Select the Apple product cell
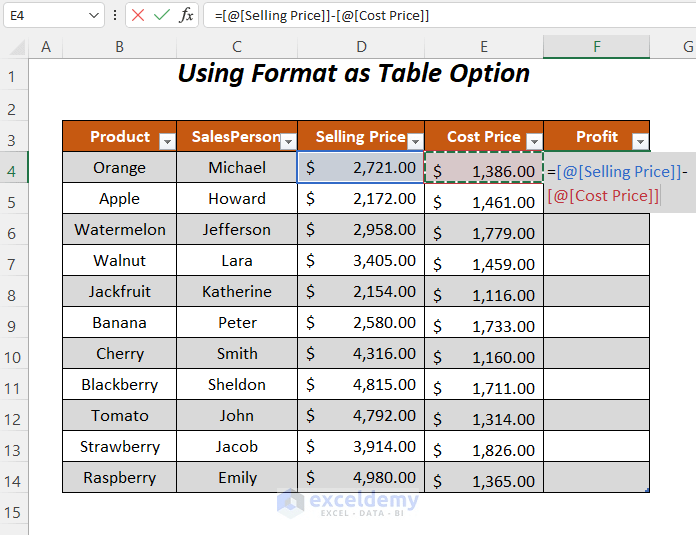 pos(119,198)
